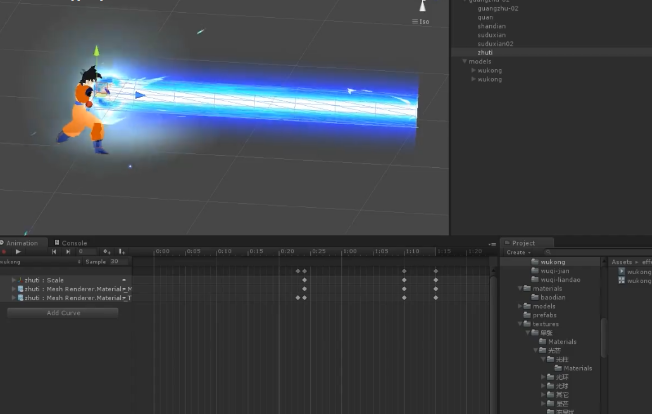Viewport: 652px width, 414px height.
Task: Add an animation event marker
Action: coord(121,251)
